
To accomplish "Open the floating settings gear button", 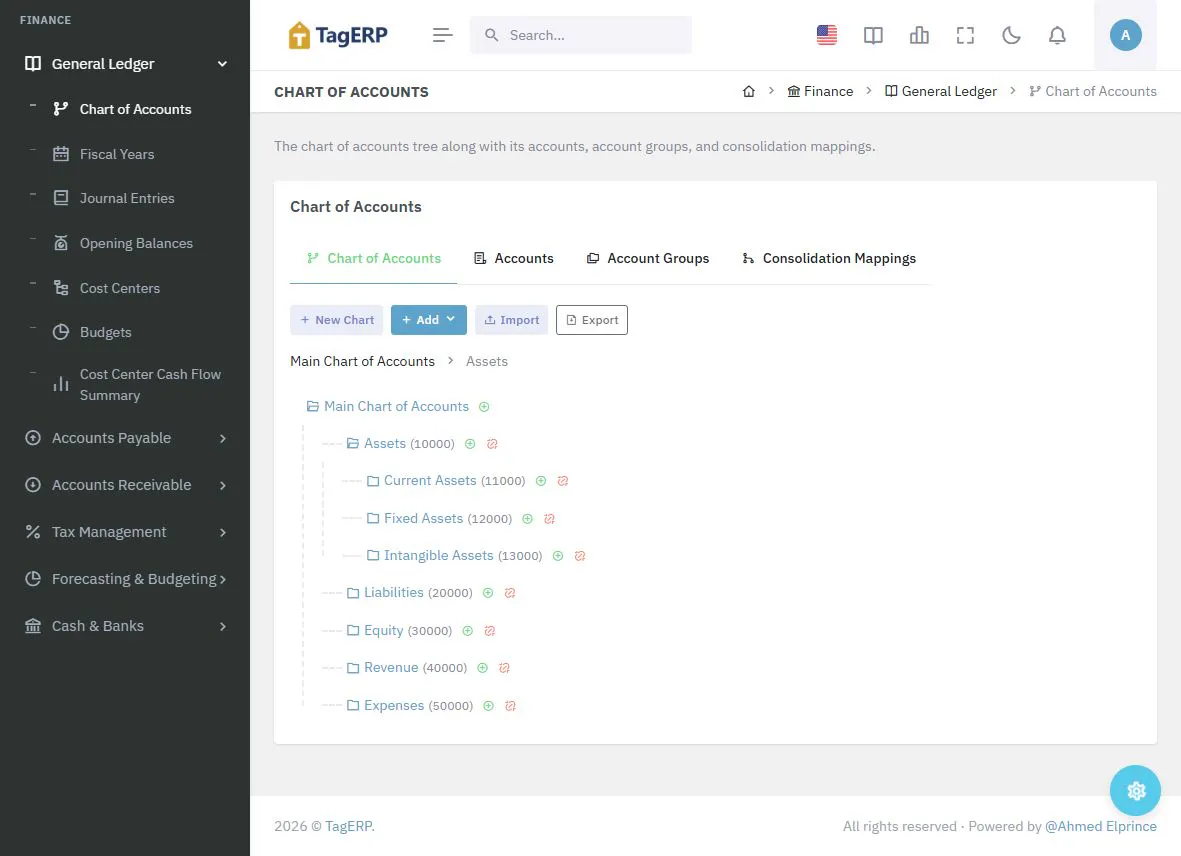I will click(x=1135, y=791).
